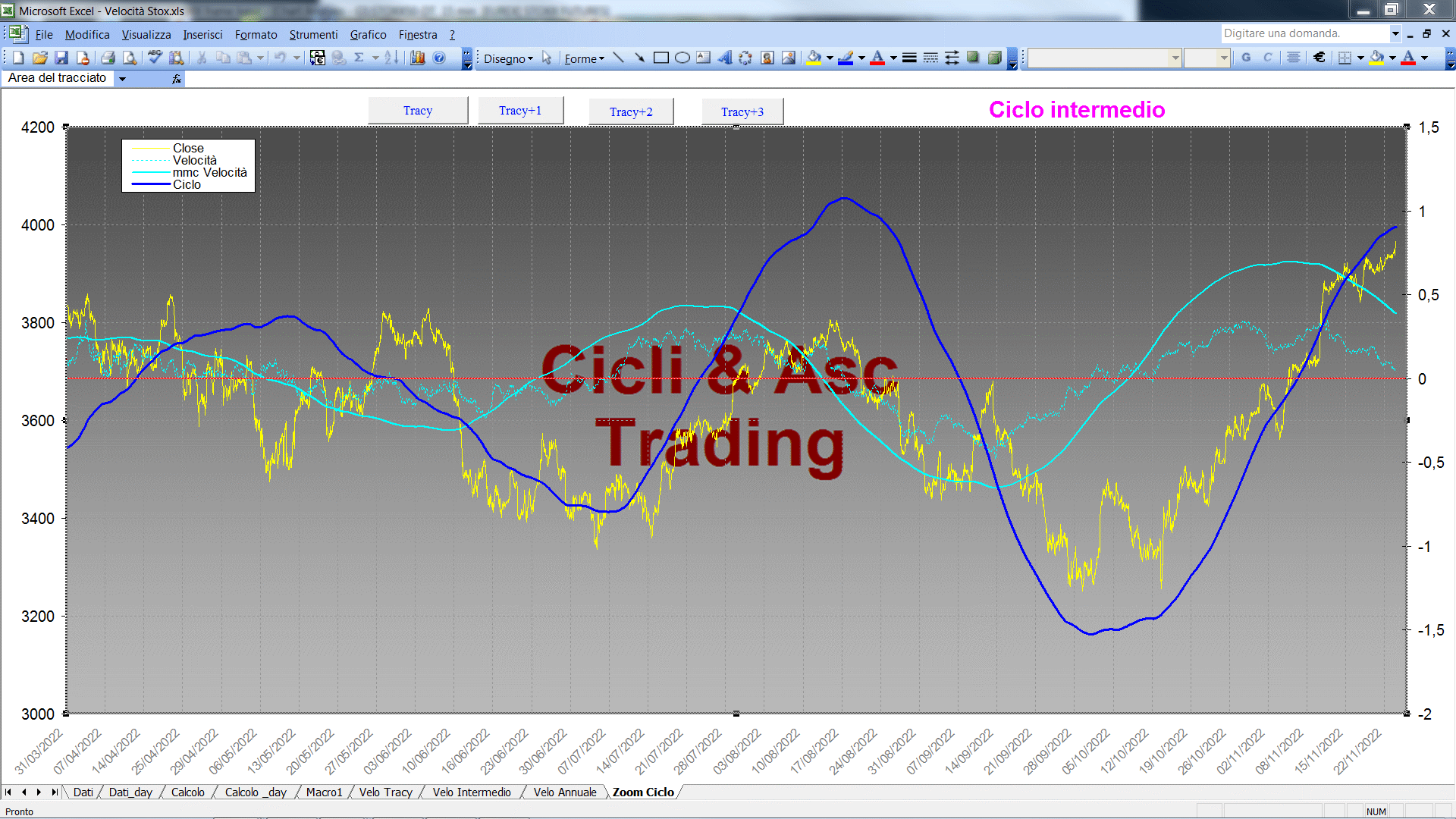The width and height of the screenshot is (1456, 819).
Task: Open the Forme shapes menu
Action: pyautogui.click(x=584, y=58)
